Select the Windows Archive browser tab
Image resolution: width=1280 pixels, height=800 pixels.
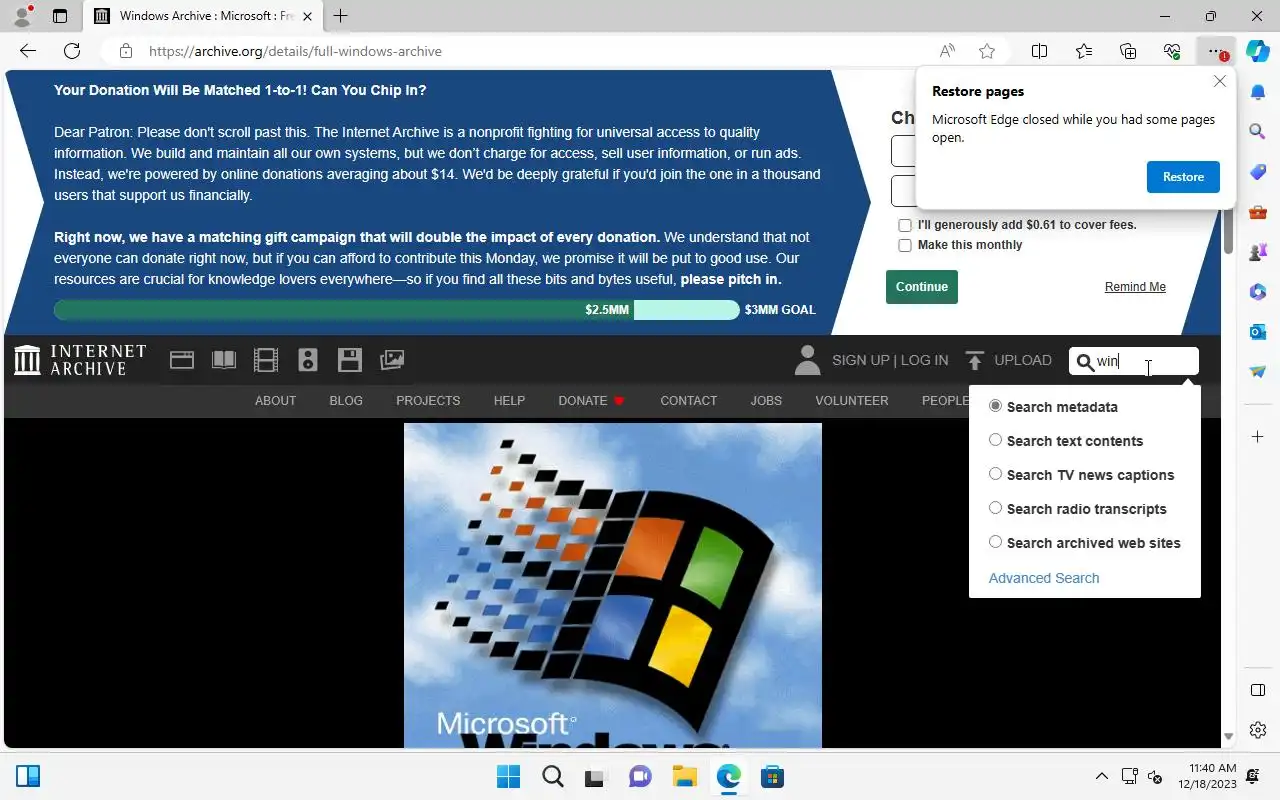pos(204,16)
